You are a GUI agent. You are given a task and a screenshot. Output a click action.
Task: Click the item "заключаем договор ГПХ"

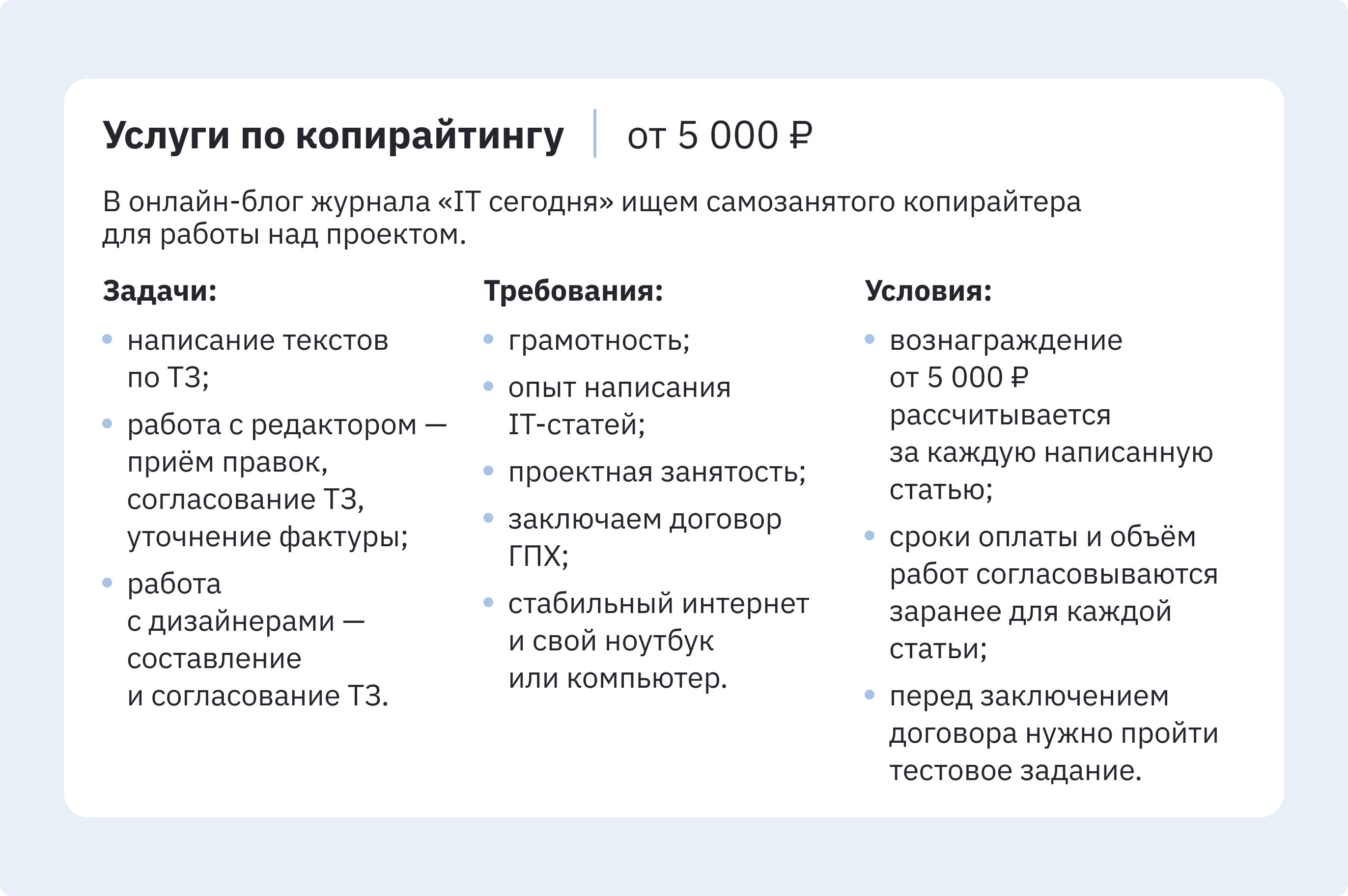(645, 538)
